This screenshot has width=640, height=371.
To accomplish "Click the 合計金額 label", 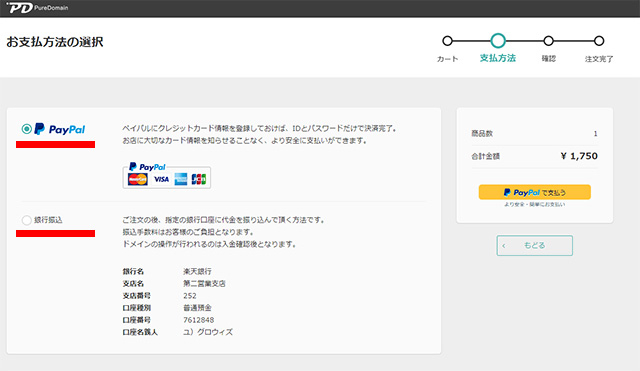I will (x=485, y=156).
